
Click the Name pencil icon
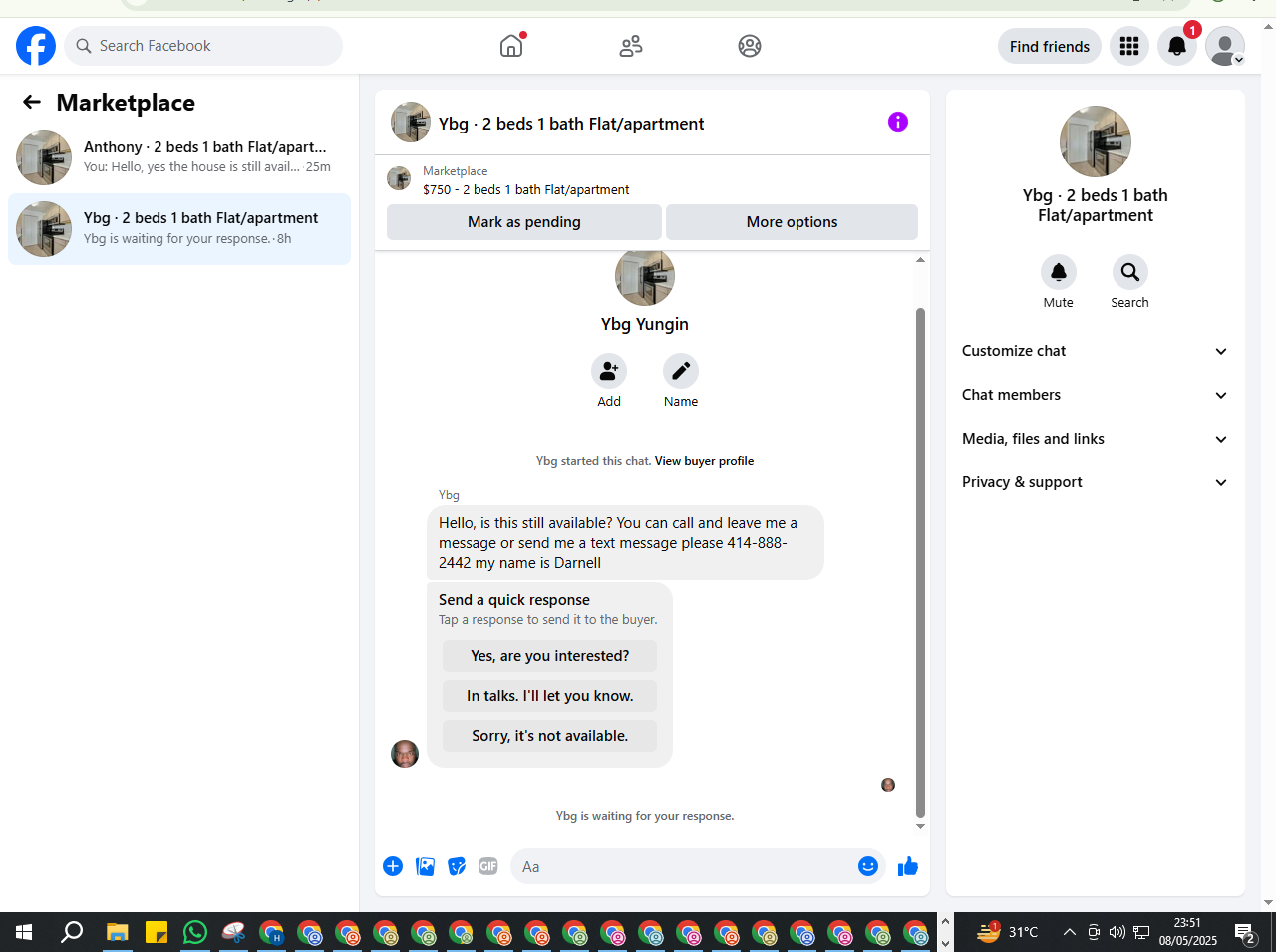pyautogui.click(x=681, y=371)
